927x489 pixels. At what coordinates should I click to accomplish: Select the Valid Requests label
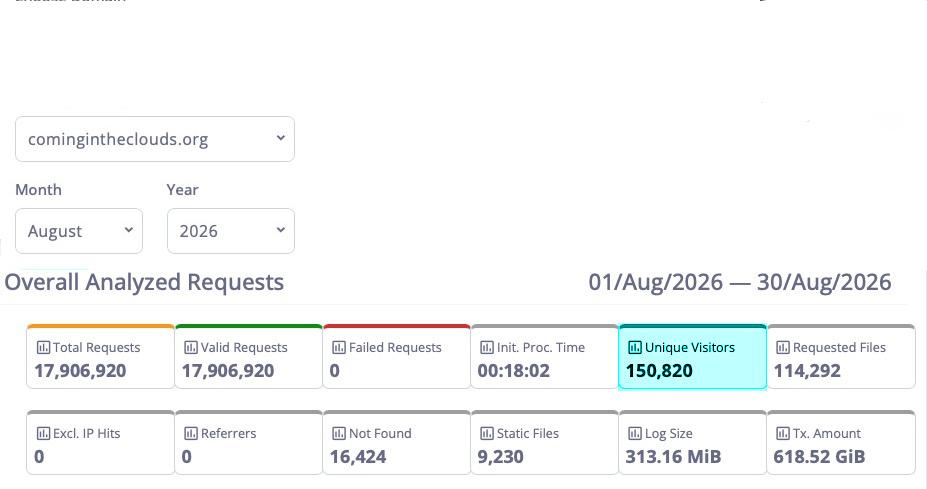(x=244, y=348)
